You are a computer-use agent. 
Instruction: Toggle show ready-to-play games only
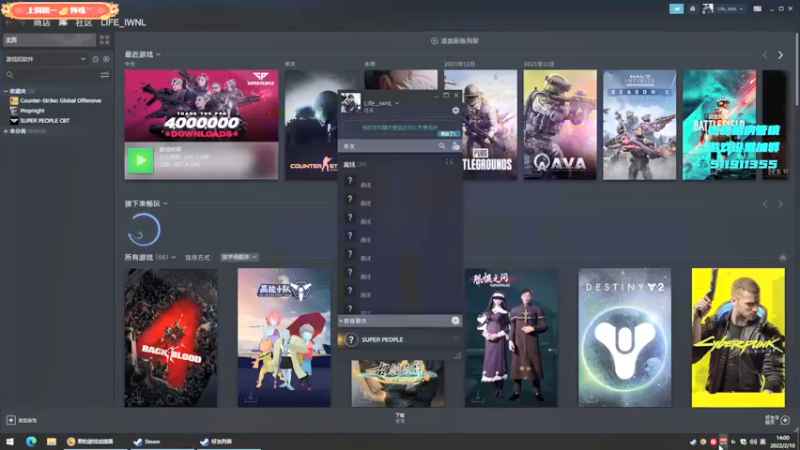[x=106, y=59]
